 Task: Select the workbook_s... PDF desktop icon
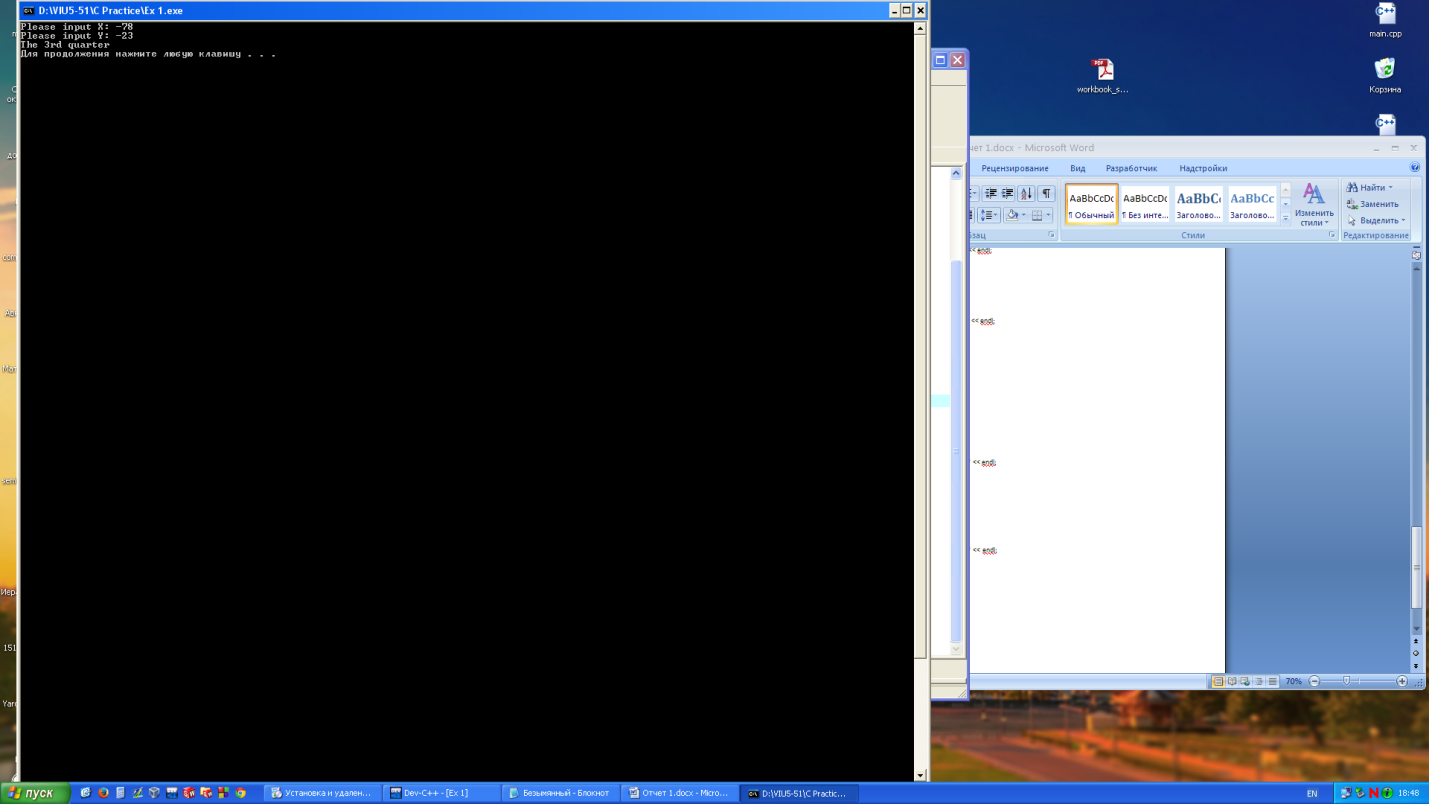point(1102,76)
